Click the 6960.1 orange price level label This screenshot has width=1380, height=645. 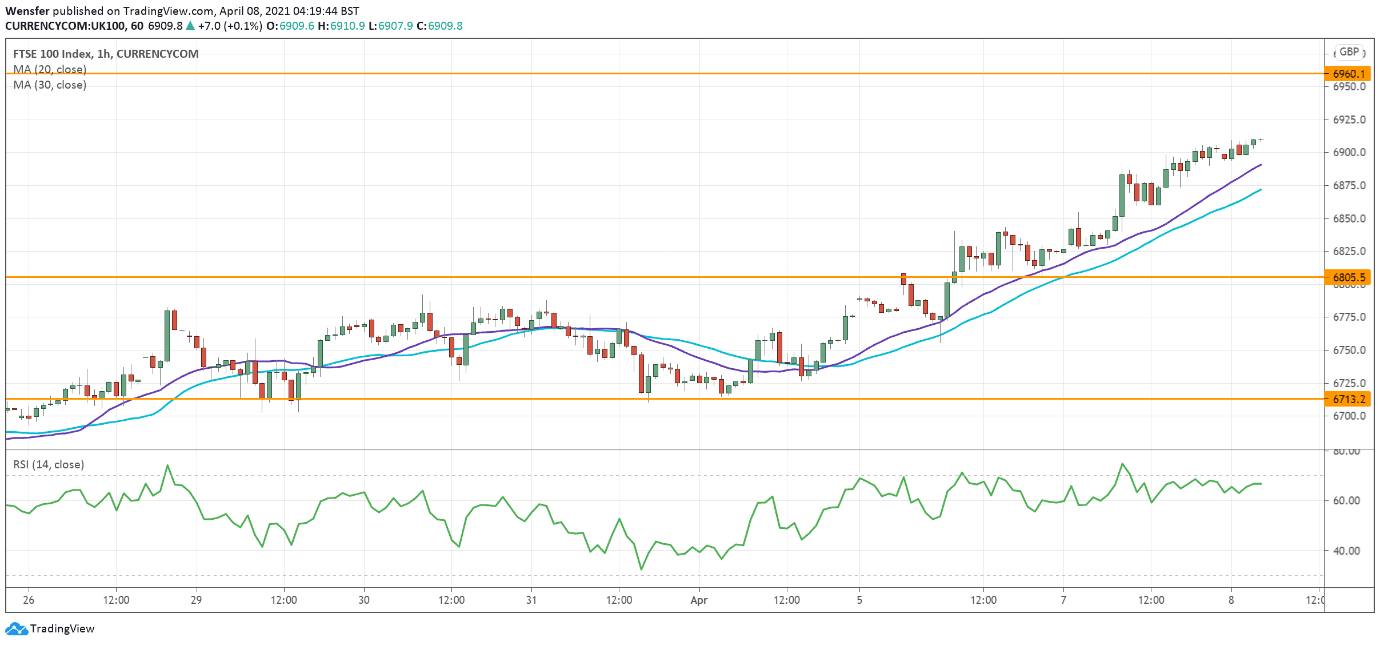1349,74
